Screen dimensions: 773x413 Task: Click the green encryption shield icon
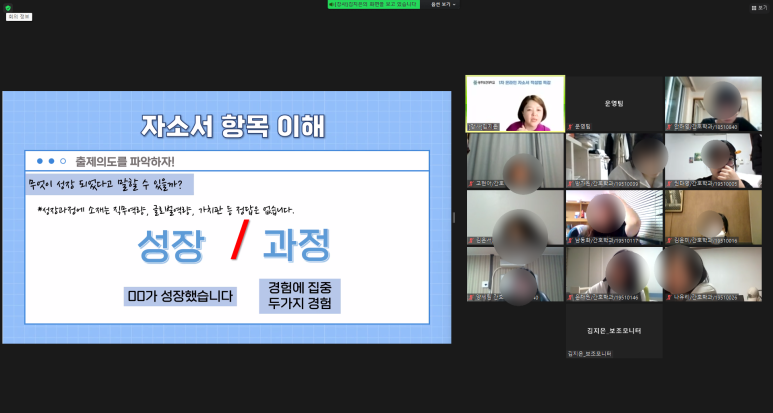tap(8, 7)
